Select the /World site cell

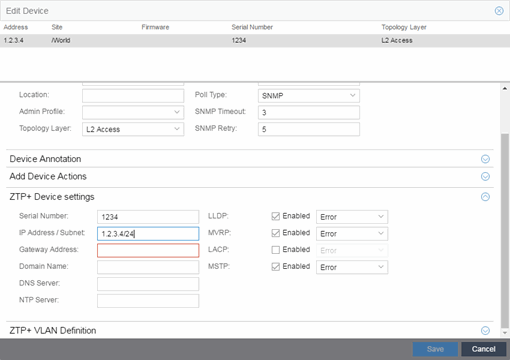coord(61,40)
